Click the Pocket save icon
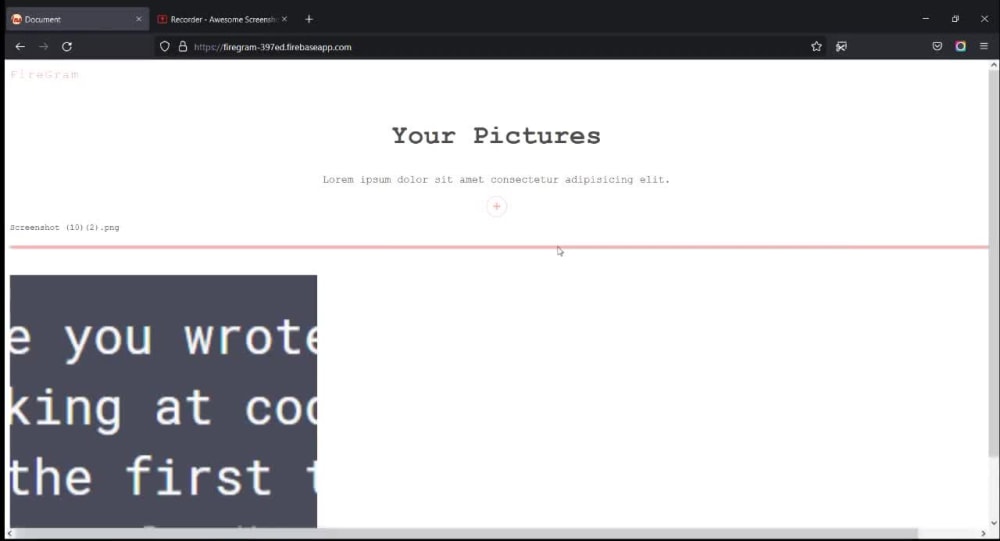 937,47
